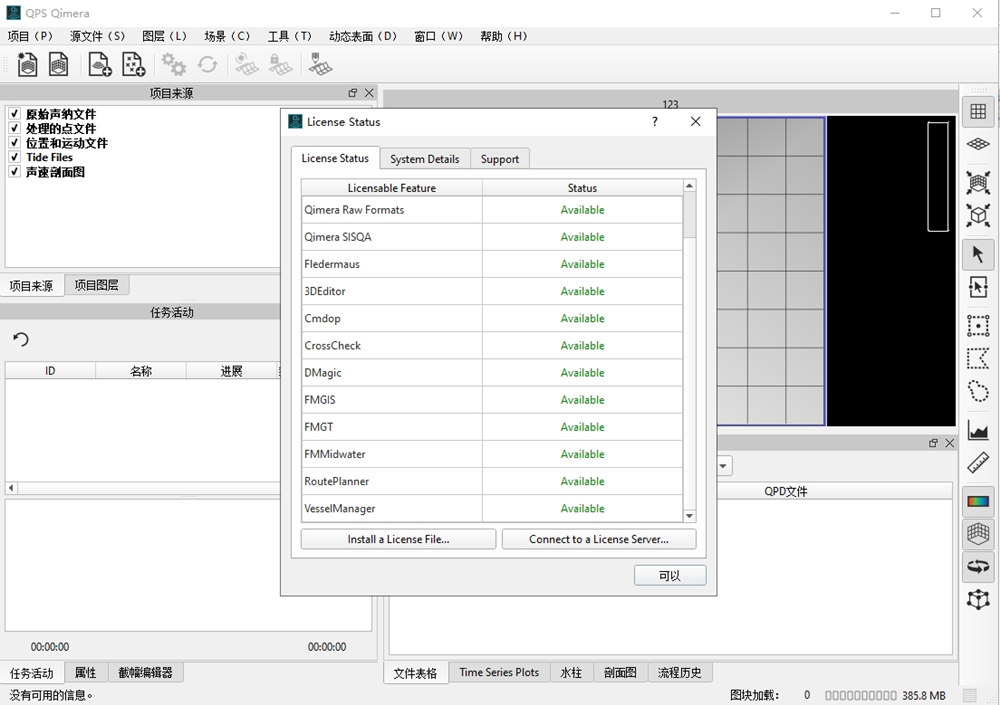
Task: Open the 源文件 (S) menu
Action: point(98,36)
